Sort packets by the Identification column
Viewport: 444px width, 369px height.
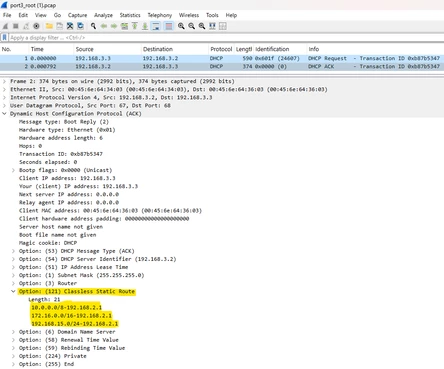(280, 49)
